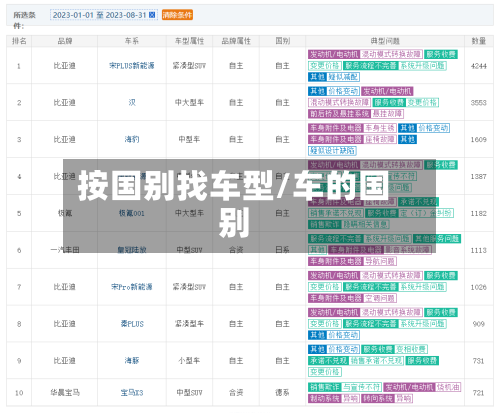
Task: Open the 宝马X3 car series link
Action: (x=132, y=393)
